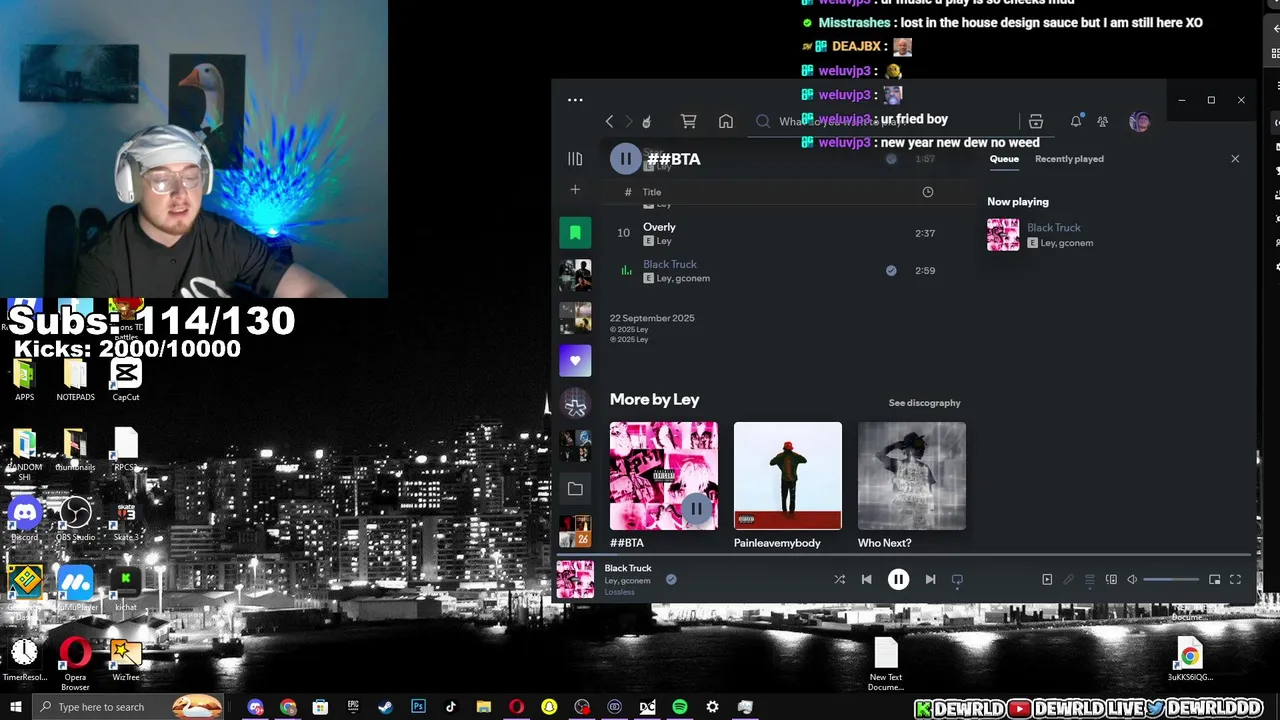Sort by the duration clock column header
1280x720 pixels.
928,192
